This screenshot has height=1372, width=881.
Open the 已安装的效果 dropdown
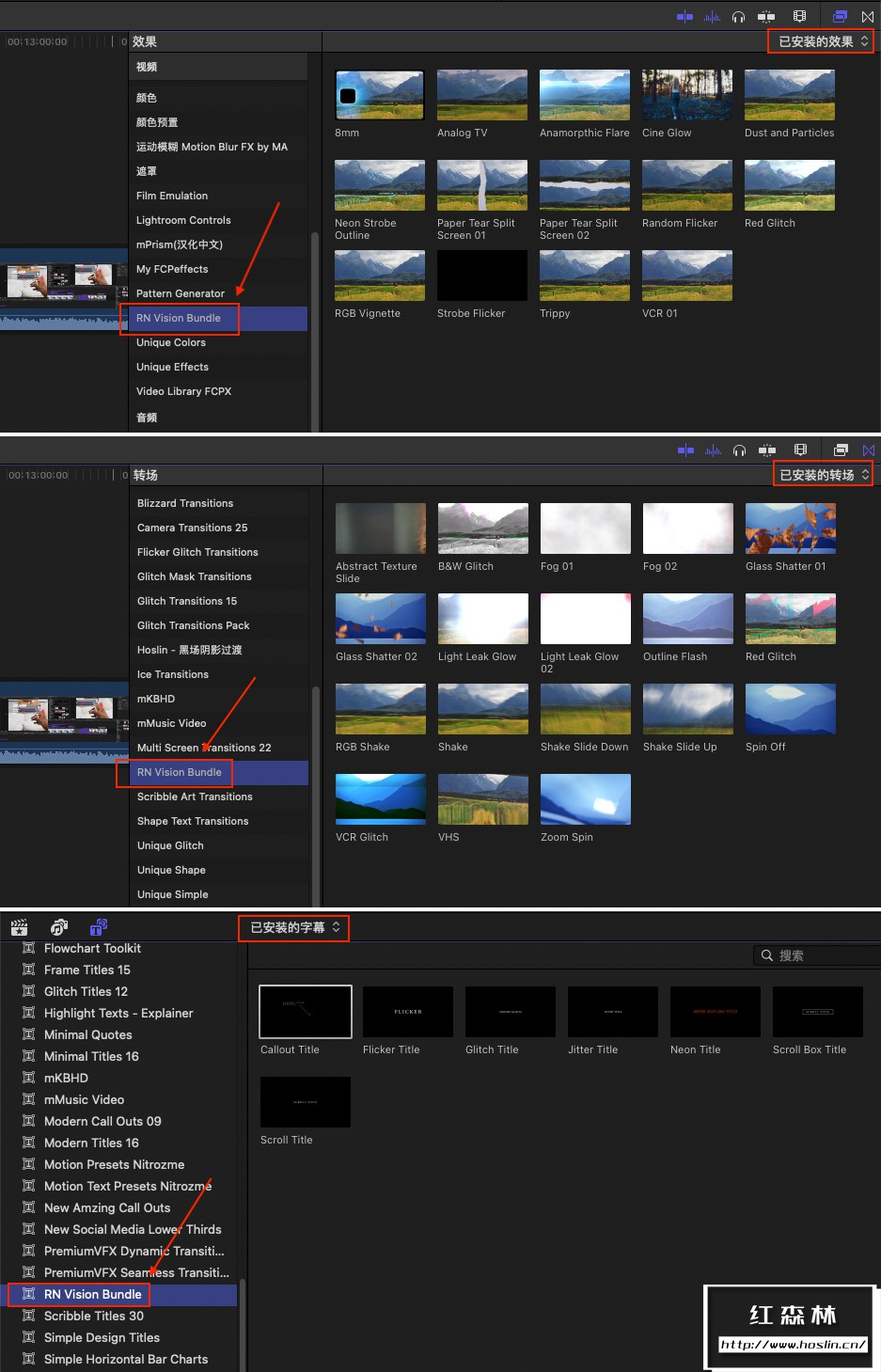tap(821, 41)
